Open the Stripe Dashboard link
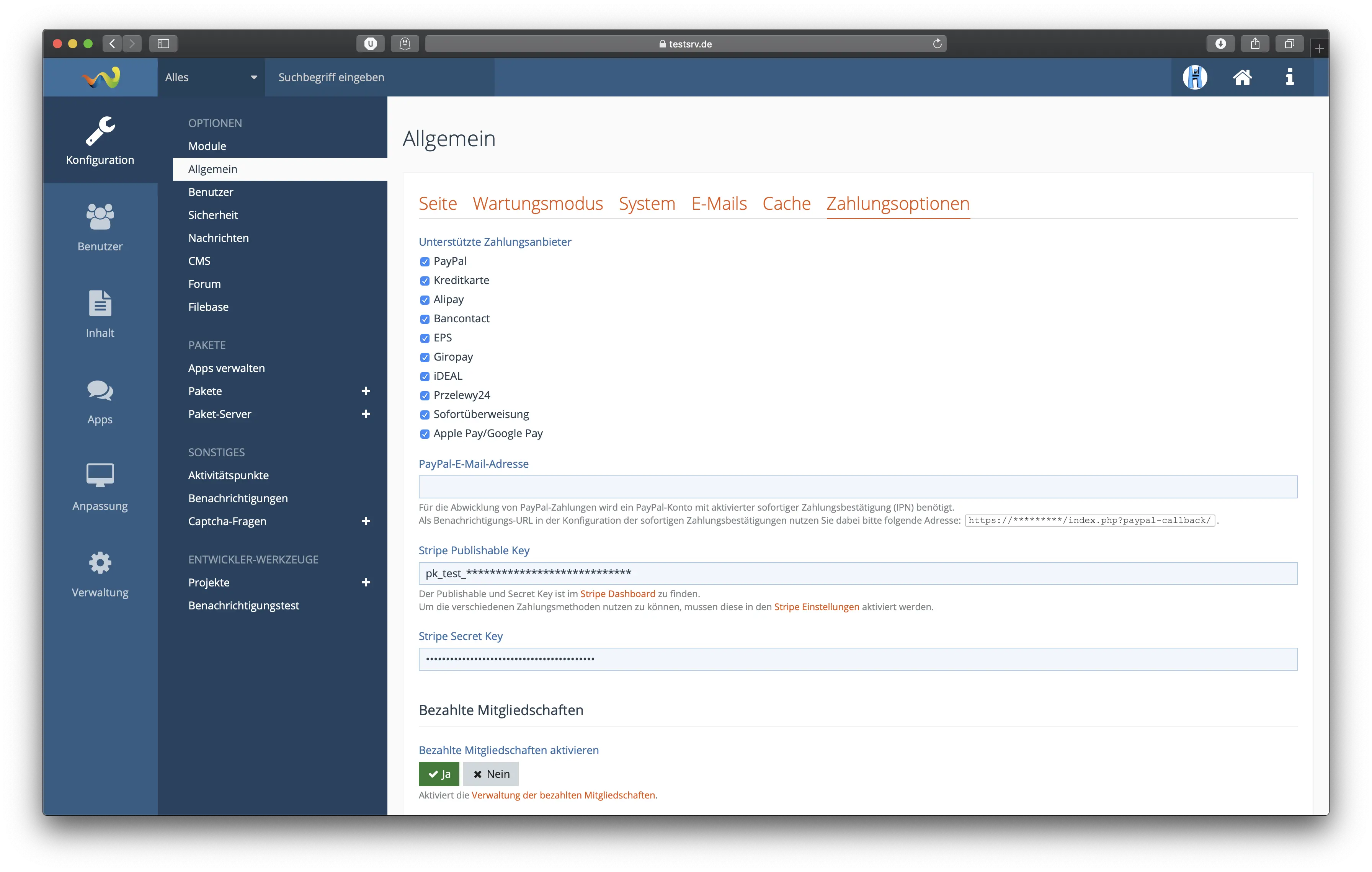Image resolution: width=1372 pixels, height=872 pixels. pos(617,593)
